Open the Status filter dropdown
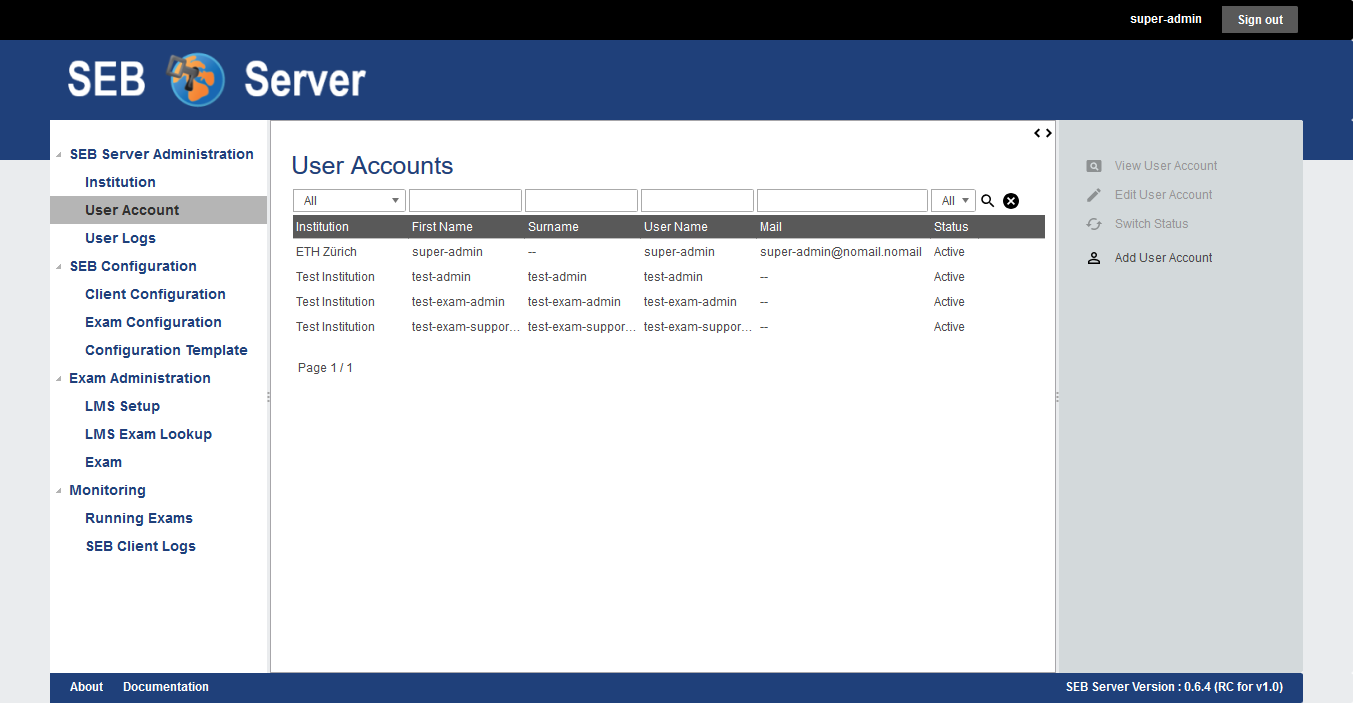Screen dimensions: 1353x703 [953, 201]
